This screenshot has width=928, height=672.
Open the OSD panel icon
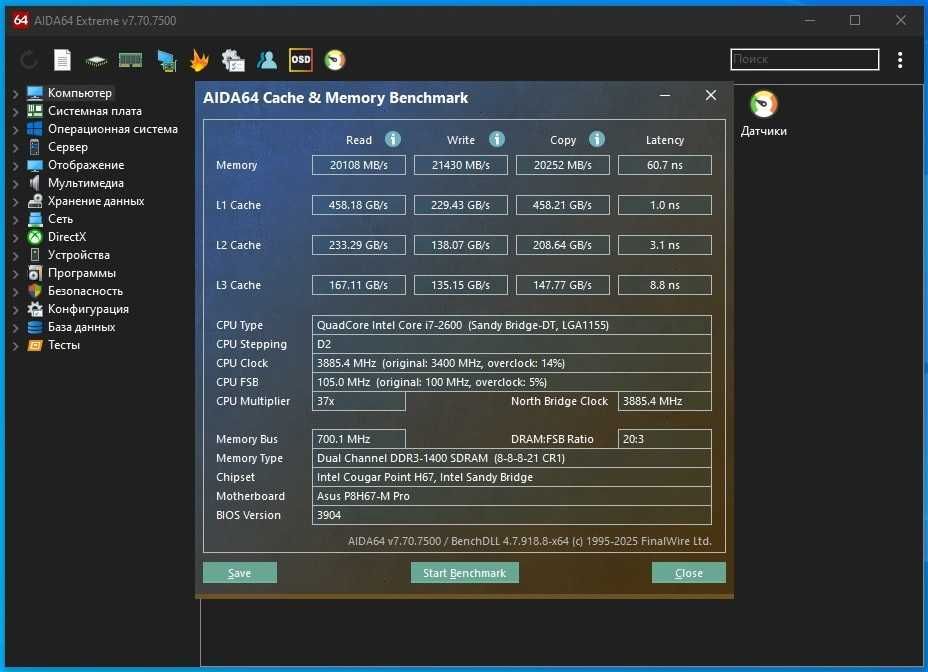pos(301,60)
